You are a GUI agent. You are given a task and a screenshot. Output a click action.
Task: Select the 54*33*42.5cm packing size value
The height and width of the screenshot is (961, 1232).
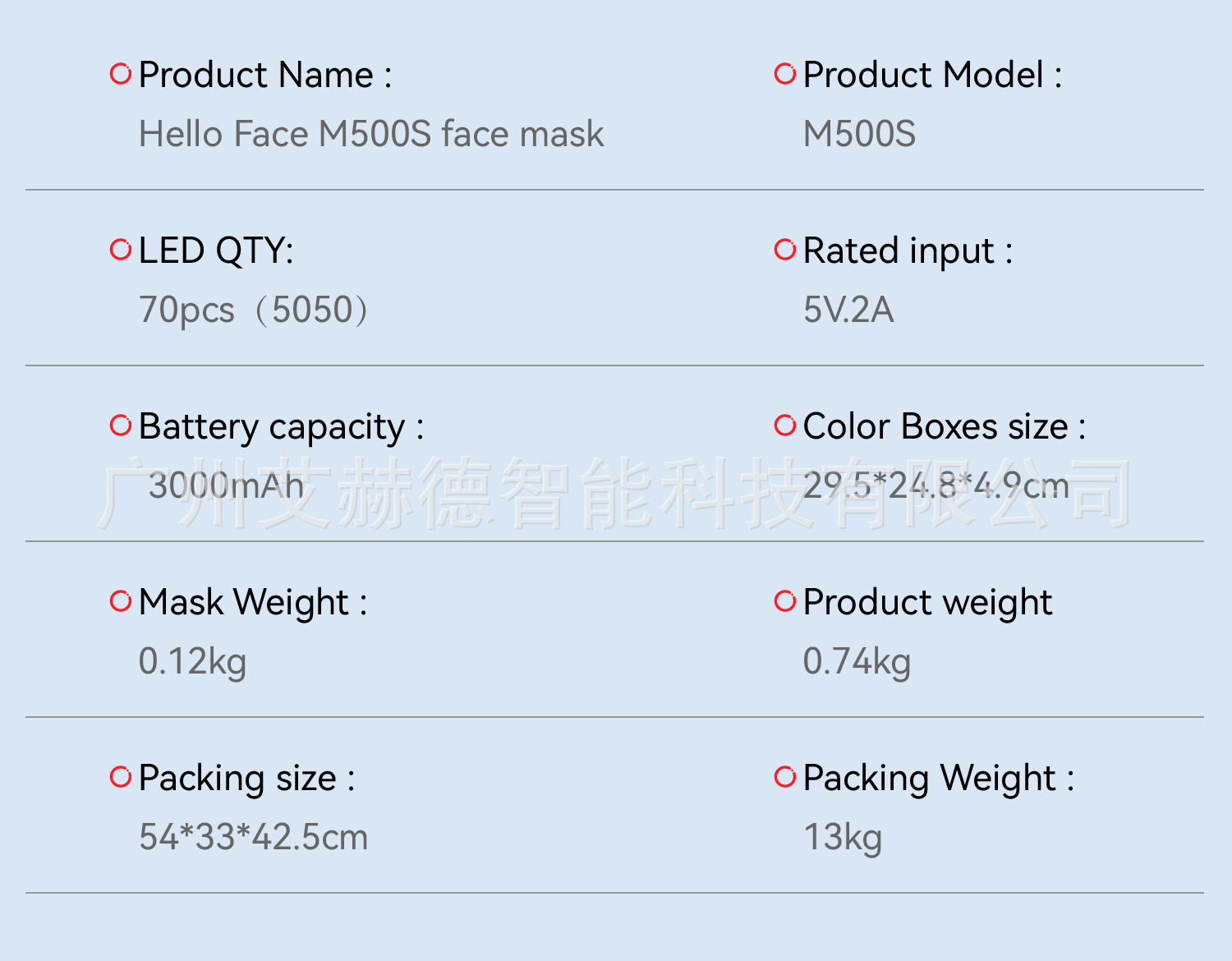(x=254, y=837)
